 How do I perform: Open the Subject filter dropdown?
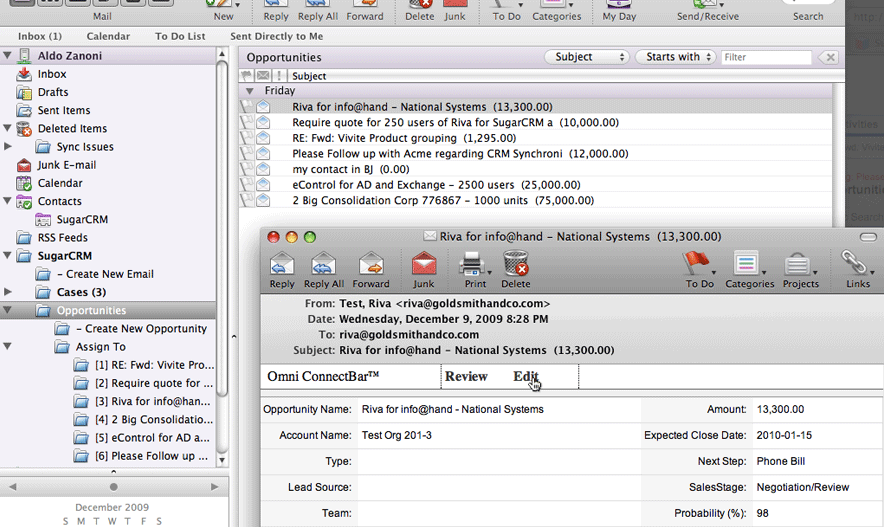coord(587,57)
